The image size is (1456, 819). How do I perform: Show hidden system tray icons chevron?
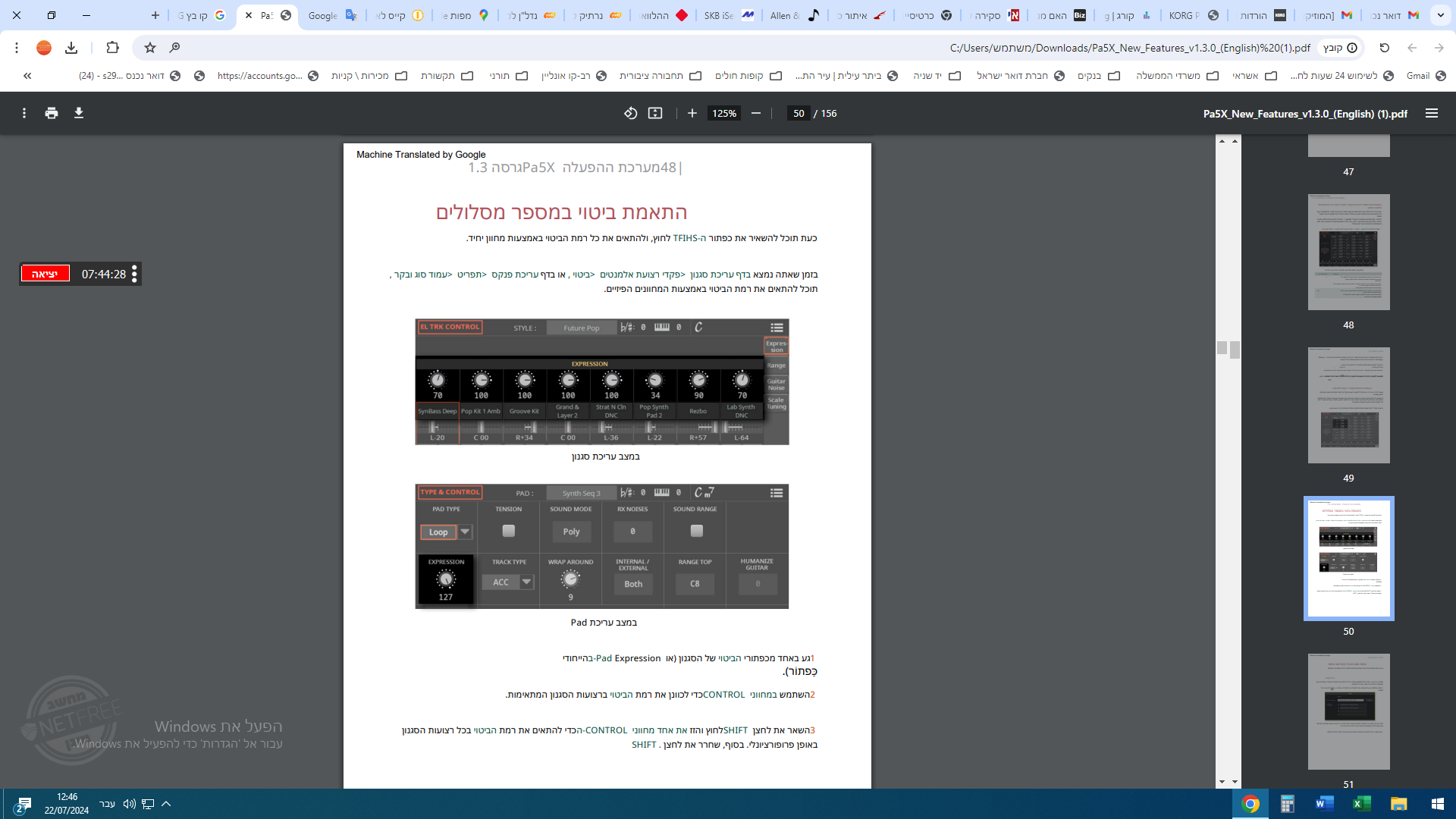(x=166, y=804)
